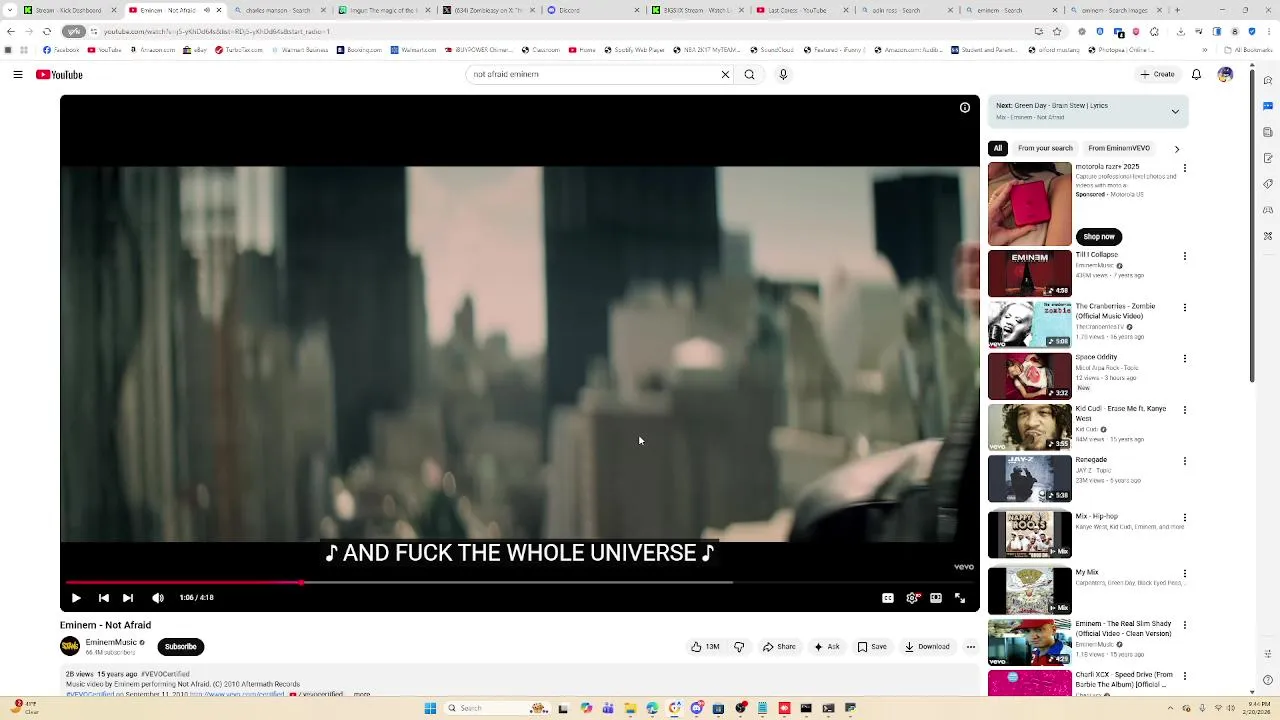Click the Create button
The image size is (1280, 720).
[x=1158, y=74]
